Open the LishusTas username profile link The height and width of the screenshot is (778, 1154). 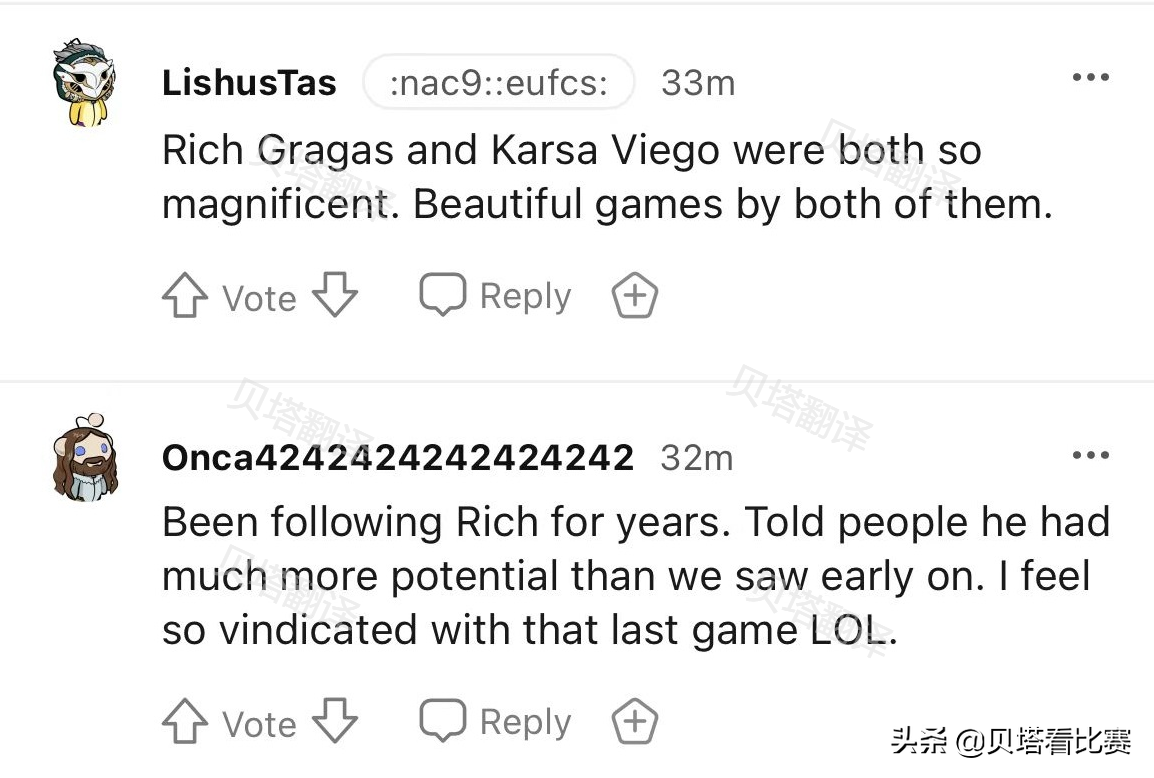249,83
